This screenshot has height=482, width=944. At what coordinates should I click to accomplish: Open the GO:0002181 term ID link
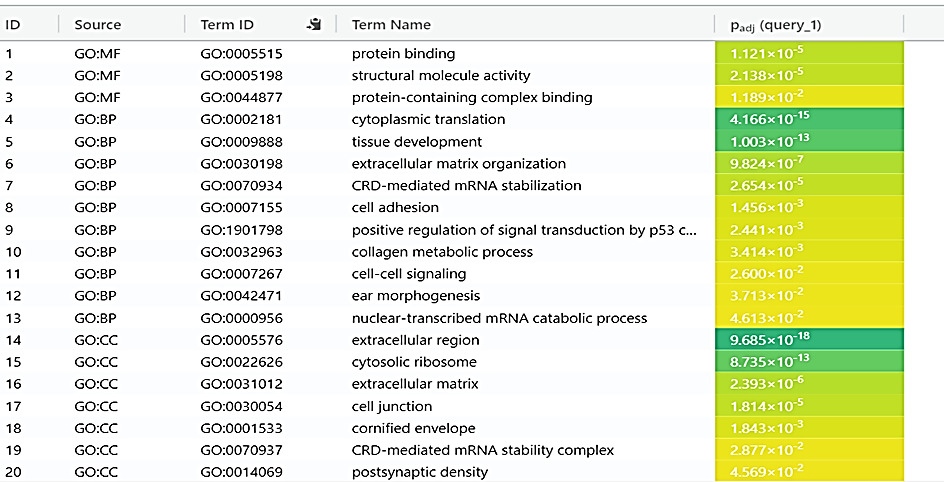(239, 120)
